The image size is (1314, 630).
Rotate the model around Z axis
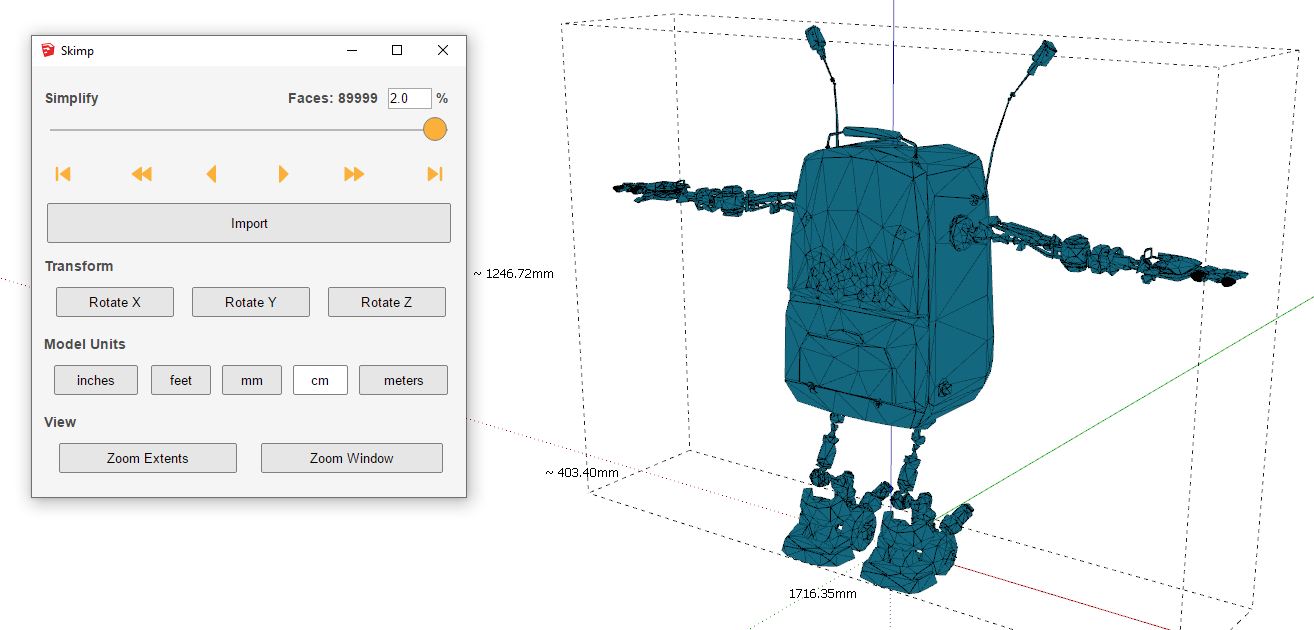tap(387, 302)
